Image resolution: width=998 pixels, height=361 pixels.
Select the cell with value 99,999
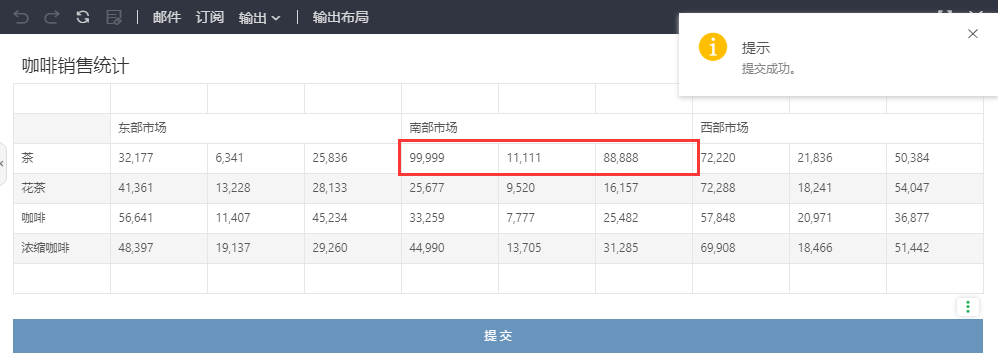tap(450, 158)
